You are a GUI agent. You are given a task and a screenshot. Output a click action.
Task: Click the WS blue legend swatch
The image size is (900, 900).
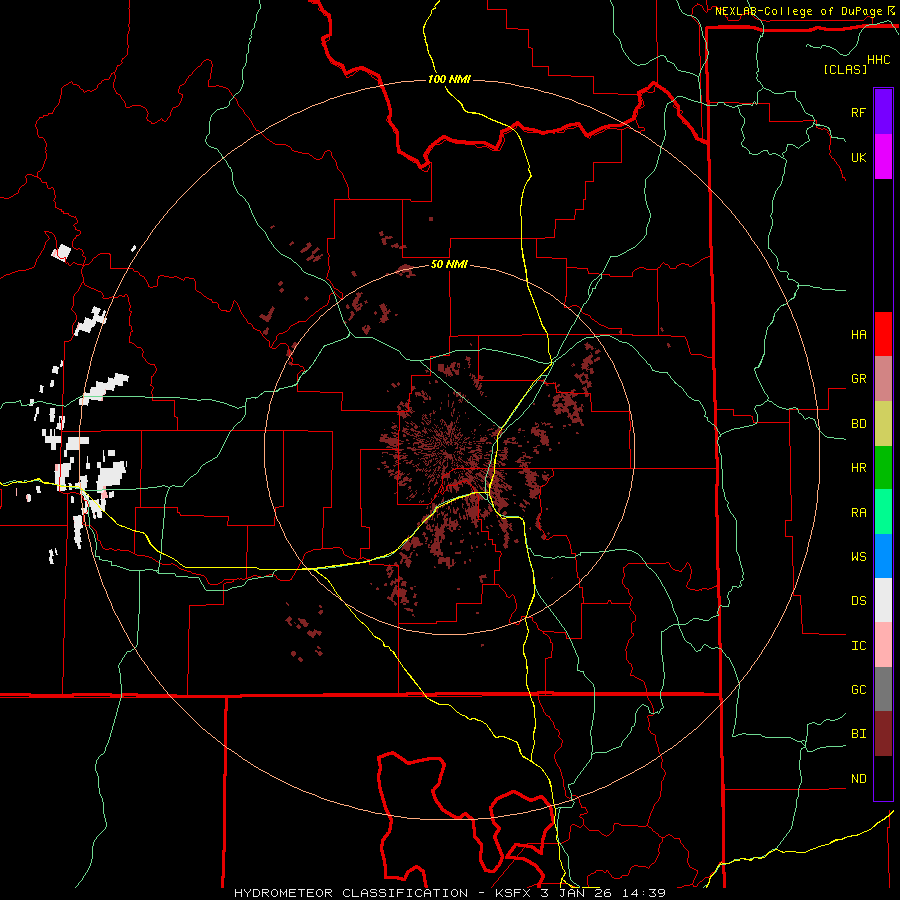883,556
